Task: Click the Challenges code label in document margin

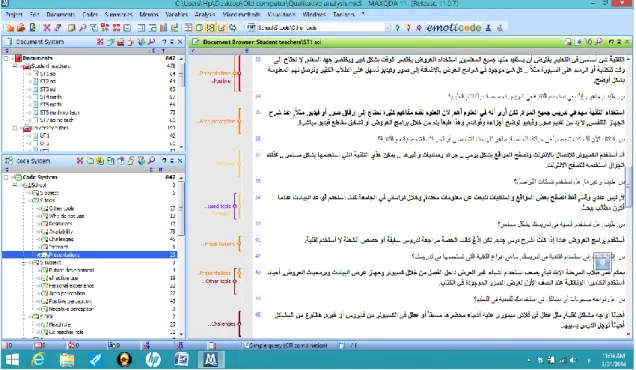Action: point(221,324)
